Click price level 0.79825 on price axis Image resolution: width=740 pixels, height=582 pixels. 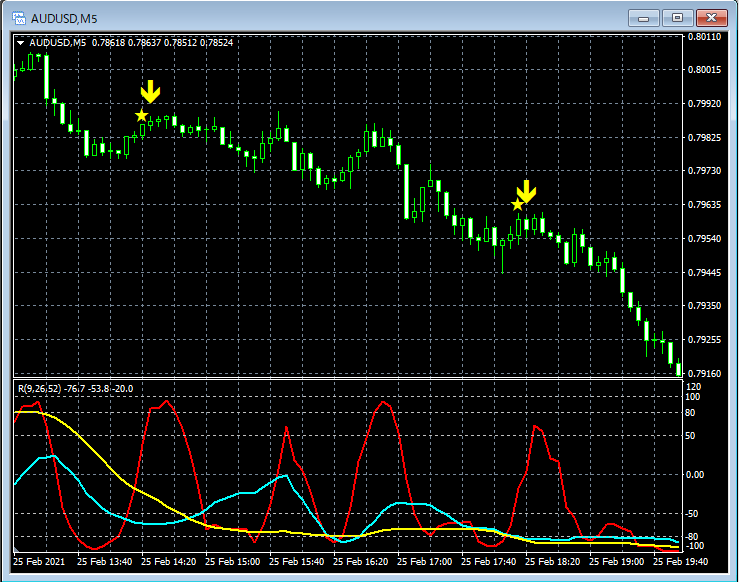(x=704, y=138)
